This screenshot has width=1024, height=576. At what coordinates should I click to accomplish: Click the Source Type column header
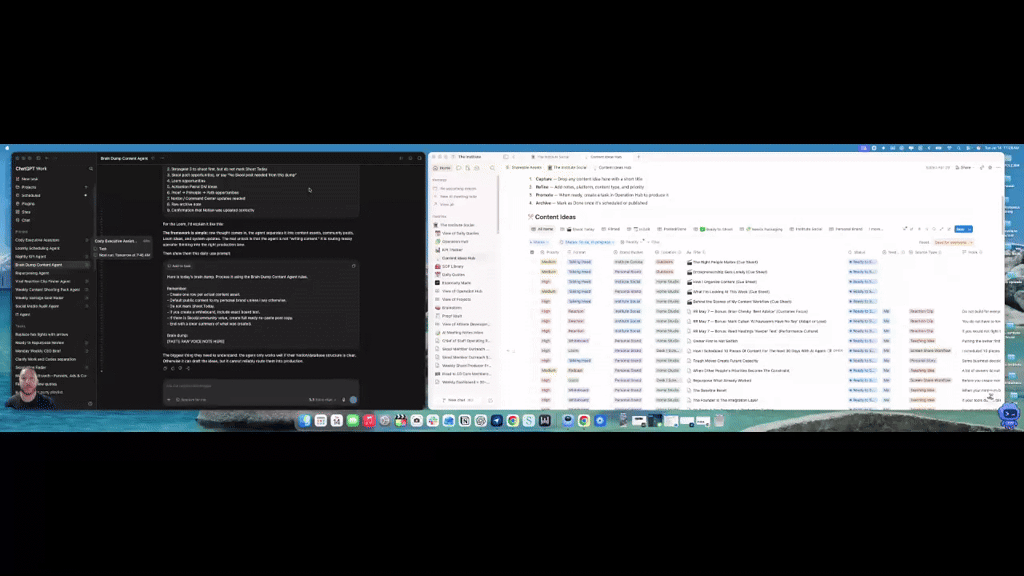tap(924, 252)
